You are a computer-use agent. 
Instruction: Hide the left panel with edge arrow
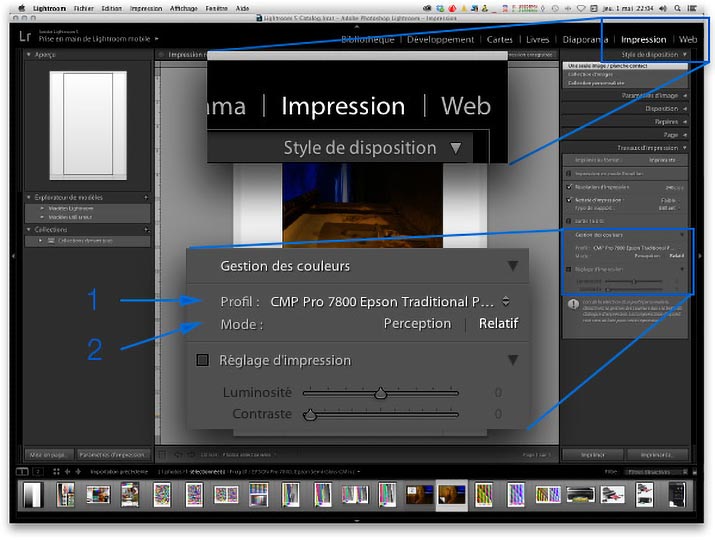pyautogui.click(x=13, y=256)
